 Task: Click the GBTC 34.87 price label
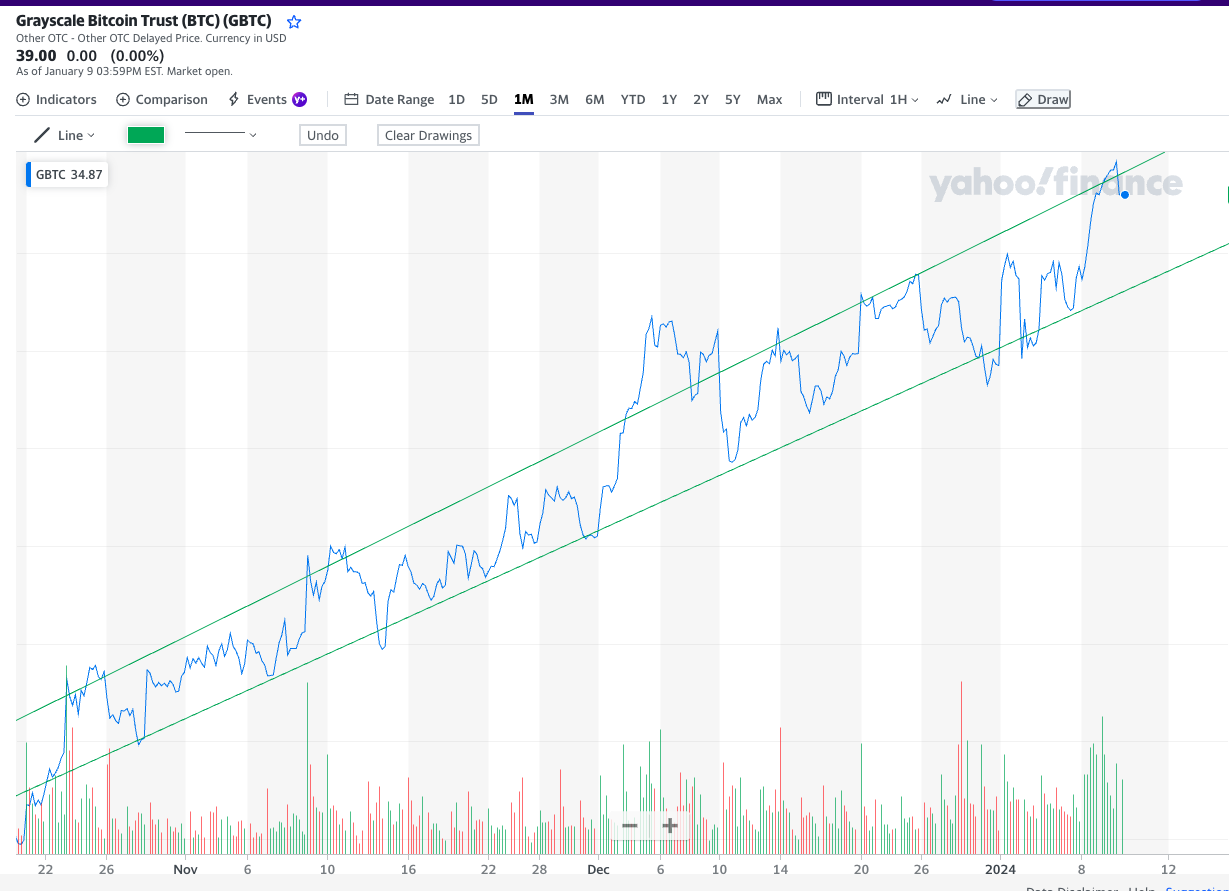pyautogui.click(x=67, y=174)
